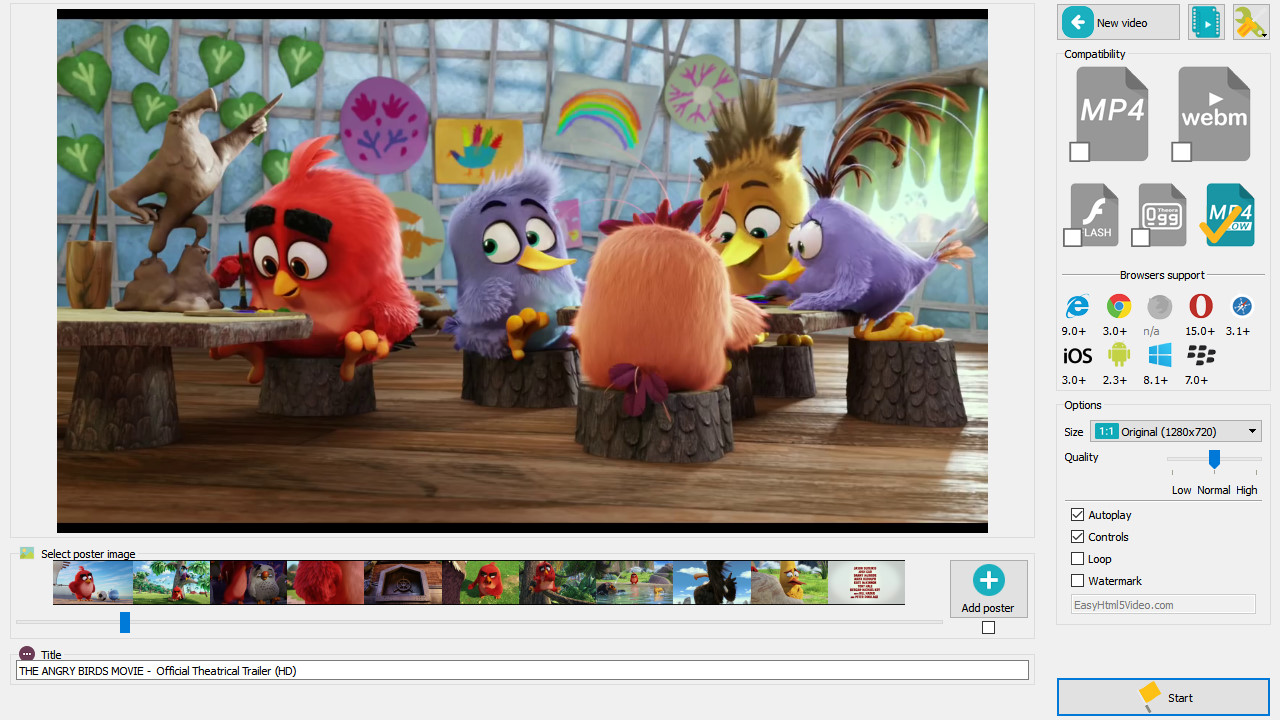
Task: Select the wooden hut poster thumbnail
Action: click(402, 582)
